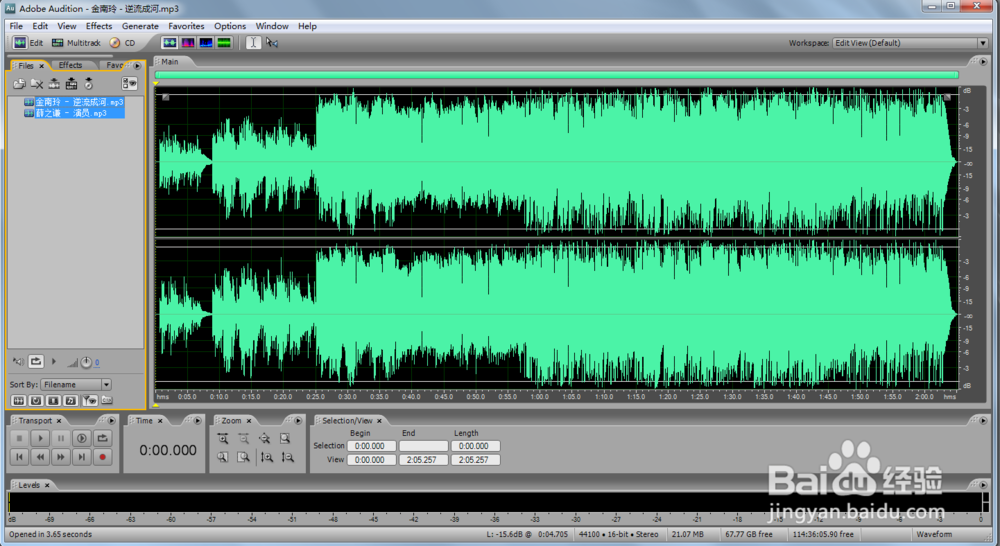Select Spectral Phase display icon
Image resolution: width=1000 pixels, height=546 pixels.
tap(224, 43)
